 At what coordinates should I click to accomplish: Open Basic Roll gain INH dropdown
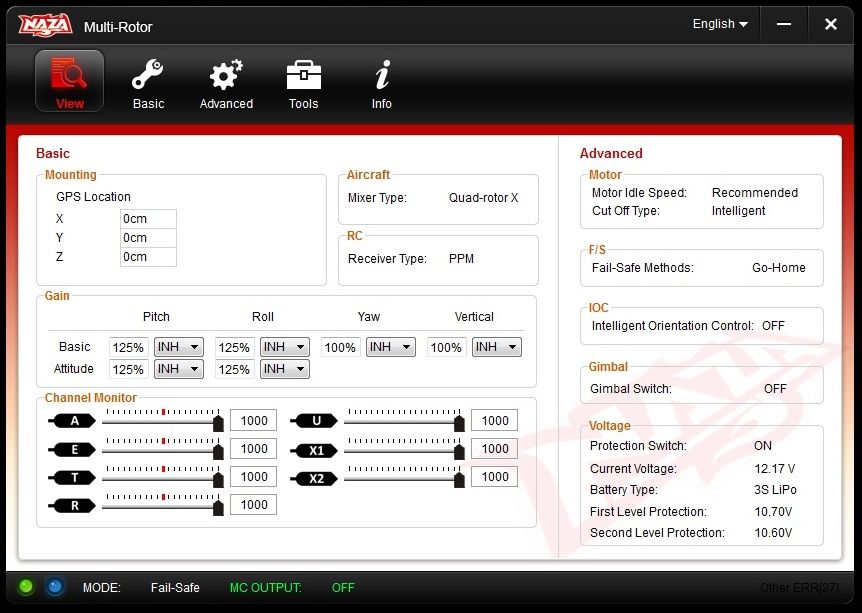285,347
